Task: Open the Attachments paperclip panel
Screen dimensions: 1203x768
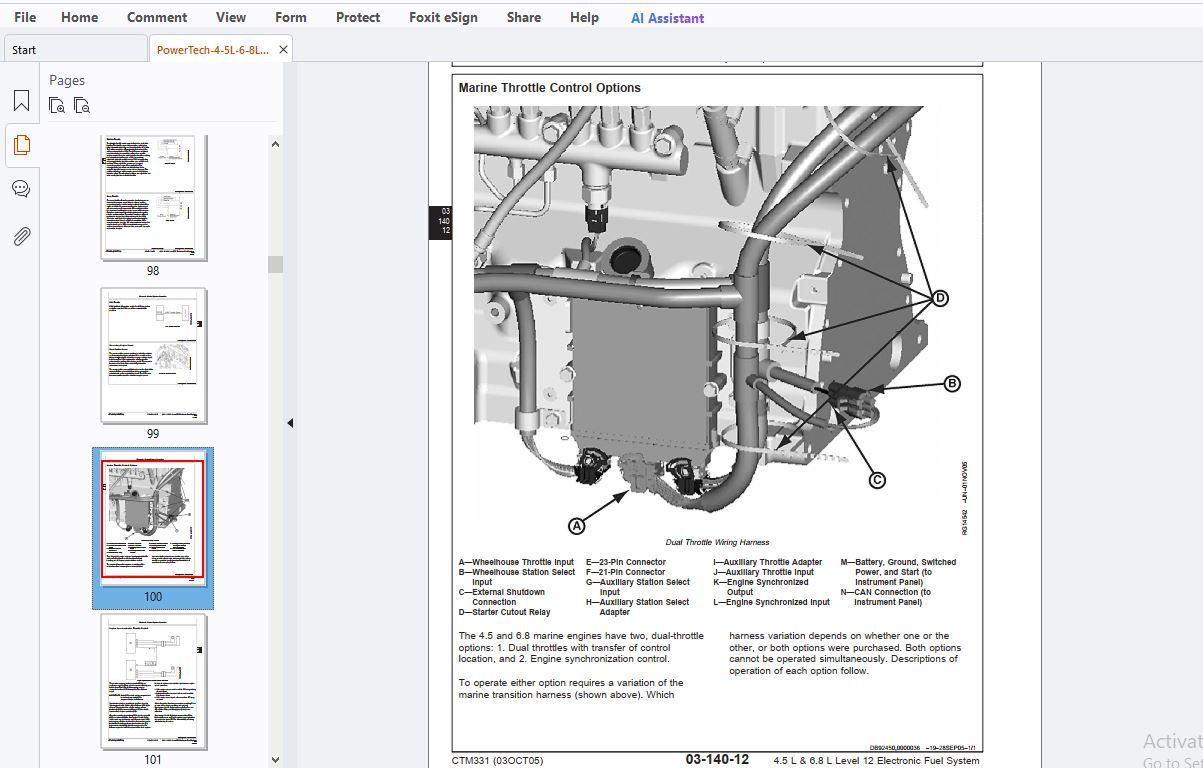Action: (21, 236)
